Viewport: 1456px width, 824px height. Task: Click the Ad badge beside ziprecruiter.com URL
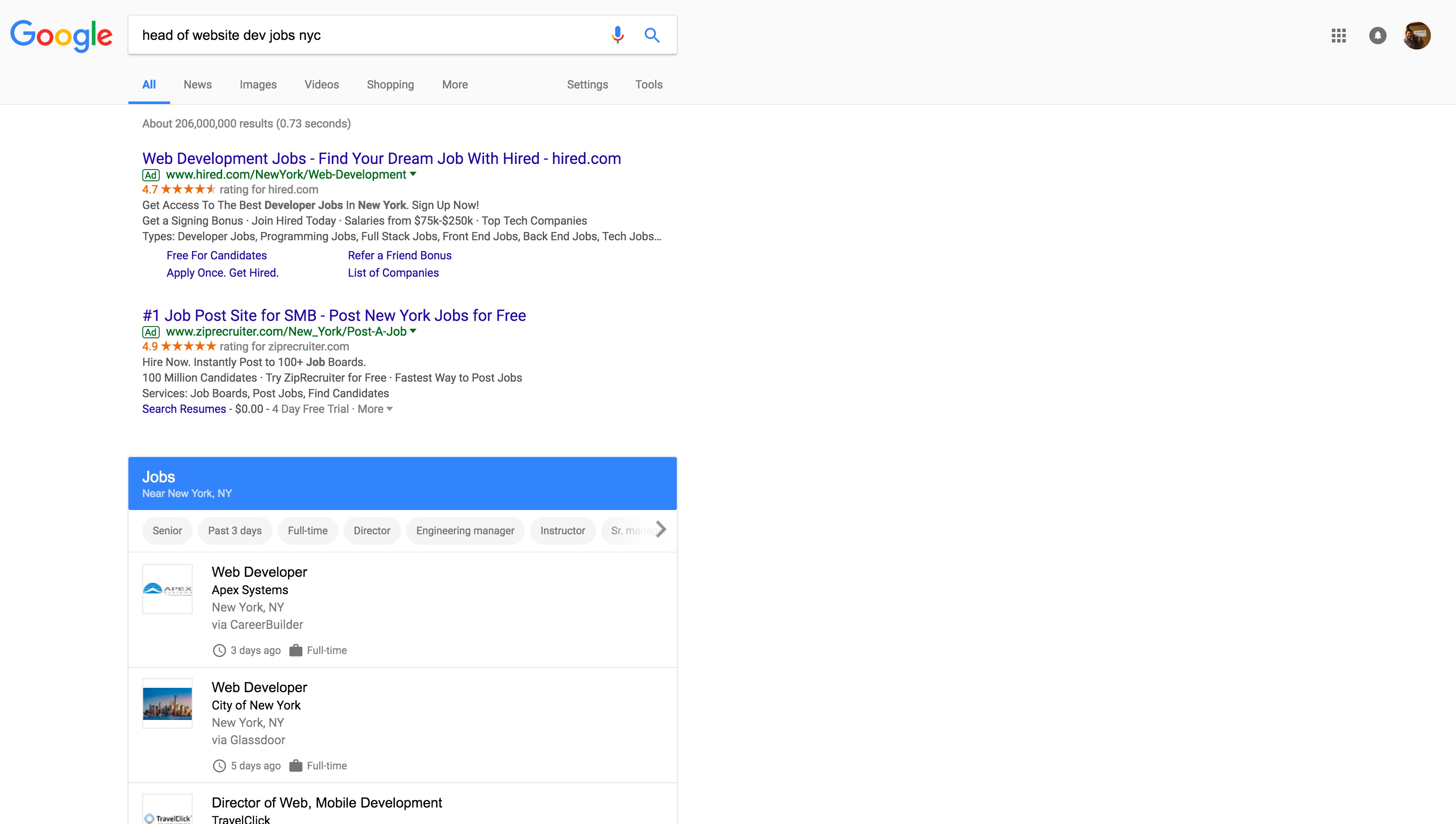151,332
